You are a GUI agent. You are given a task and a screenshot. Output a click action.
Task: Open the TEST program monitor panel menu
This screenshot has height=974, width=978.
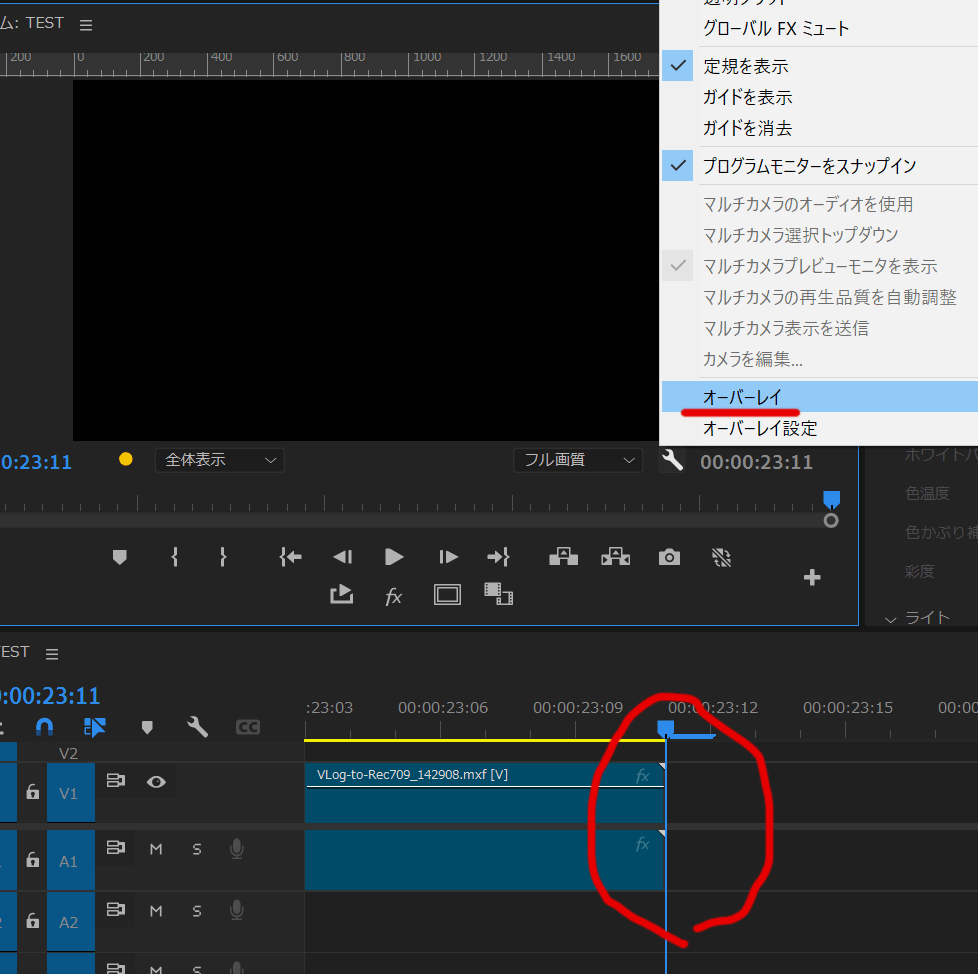pyautogui.click(x=86, y=25)
